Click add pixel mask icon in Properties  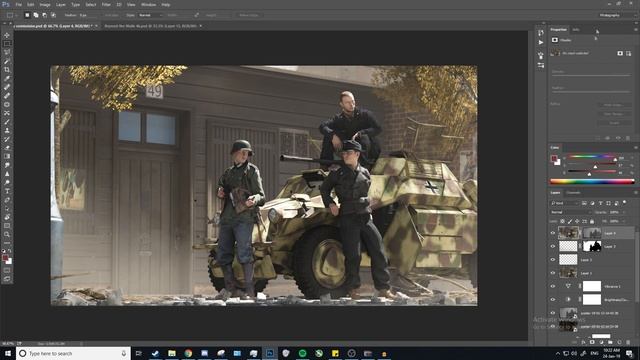620,53
